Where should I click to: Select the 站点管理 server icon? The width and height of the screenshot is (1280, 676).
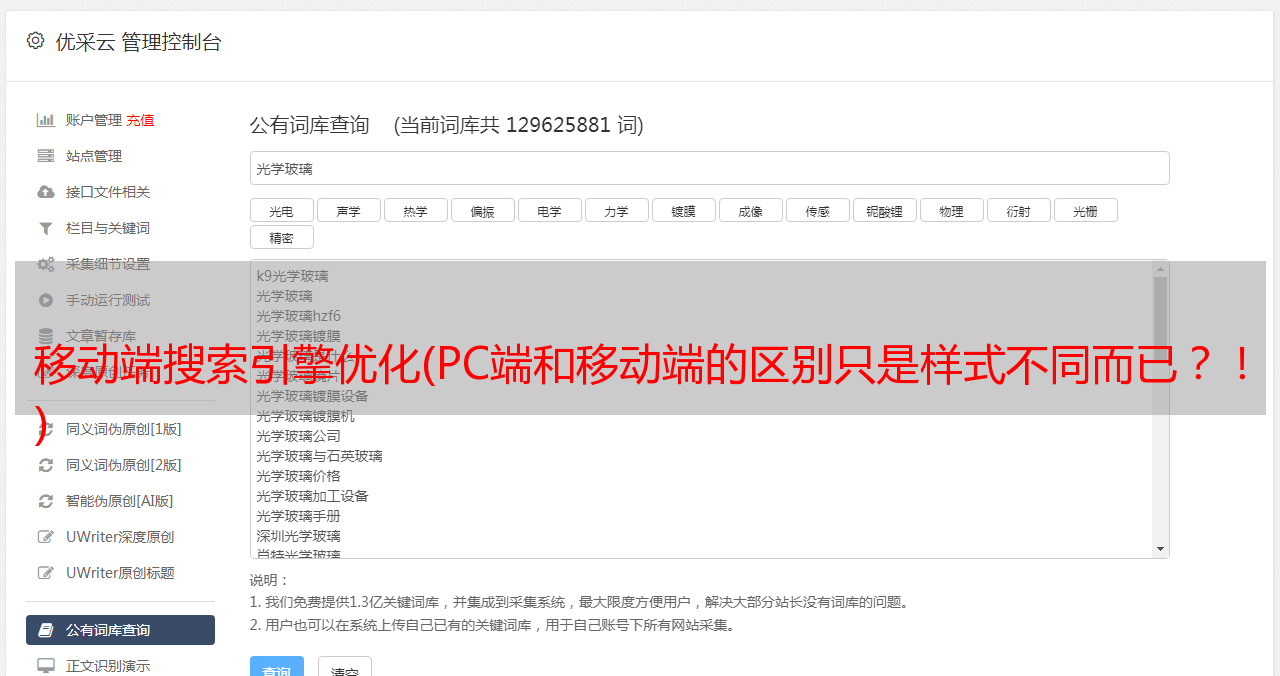[x=46, y=156]
